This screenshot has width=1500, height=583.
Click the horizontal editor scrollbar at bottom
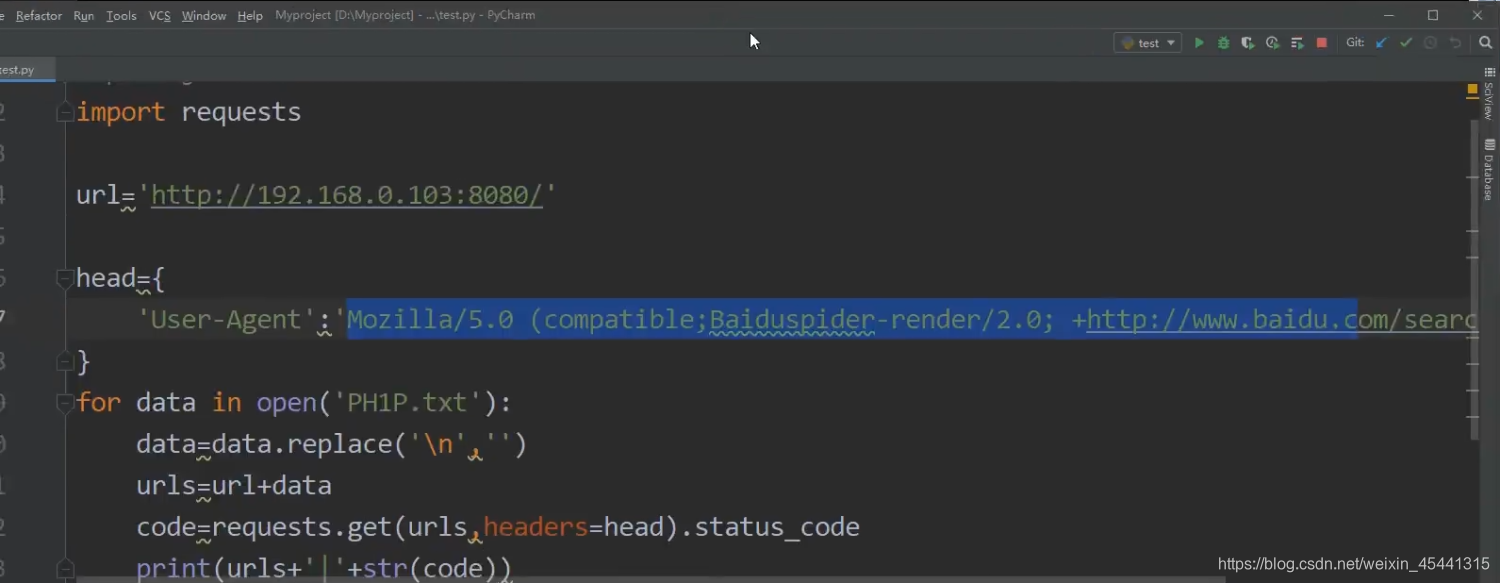[650, 578]
